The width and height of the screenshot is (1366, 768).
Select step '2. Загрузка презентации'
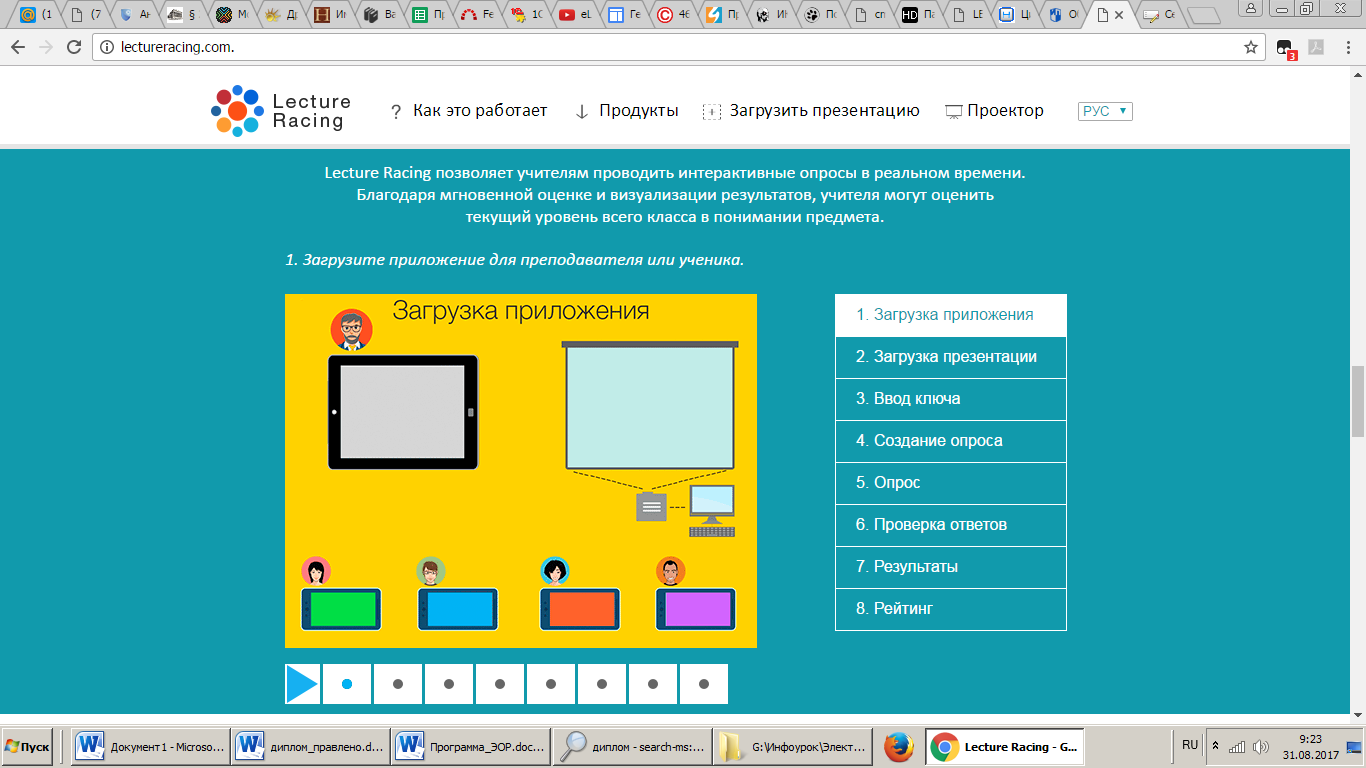pos(951,357)
